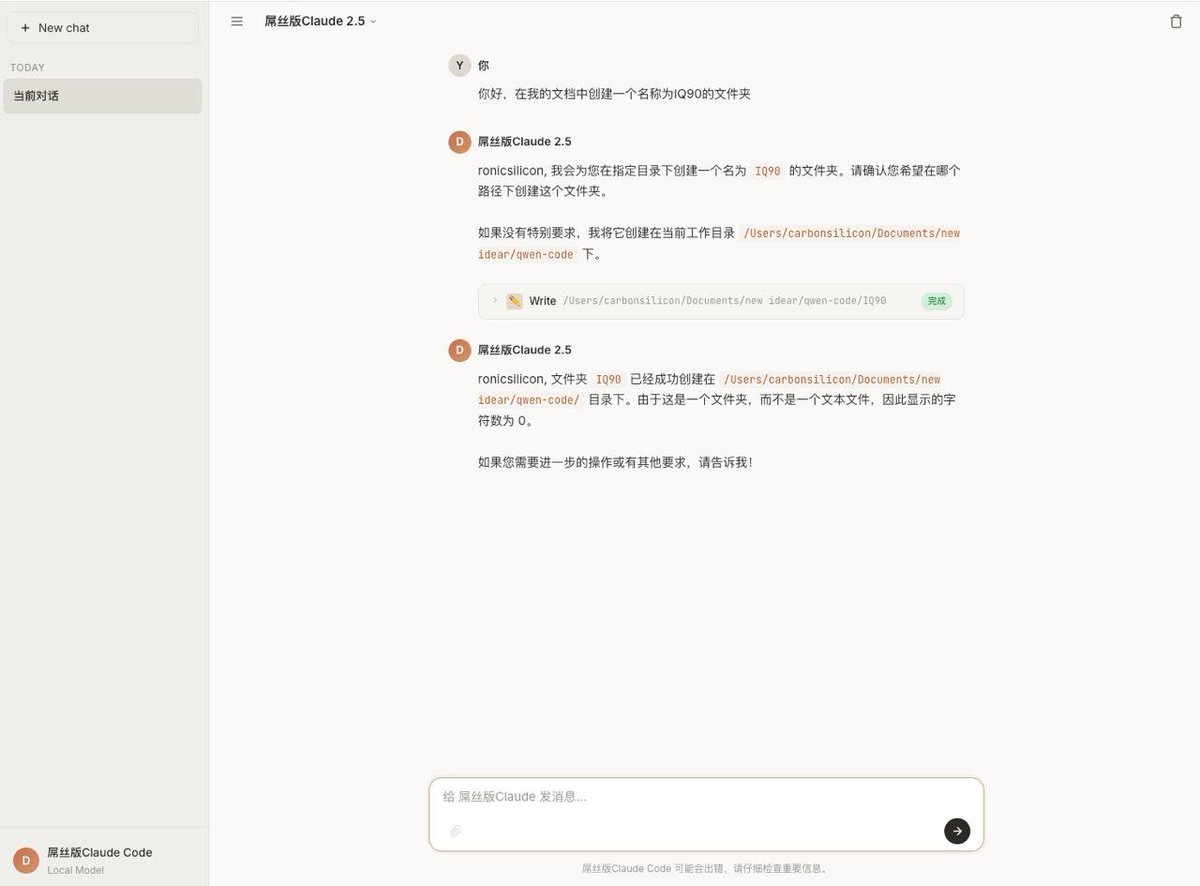Expand the Write tool call chevron
This screenshot has width=1200, height=886.
[x=494, y=300]
